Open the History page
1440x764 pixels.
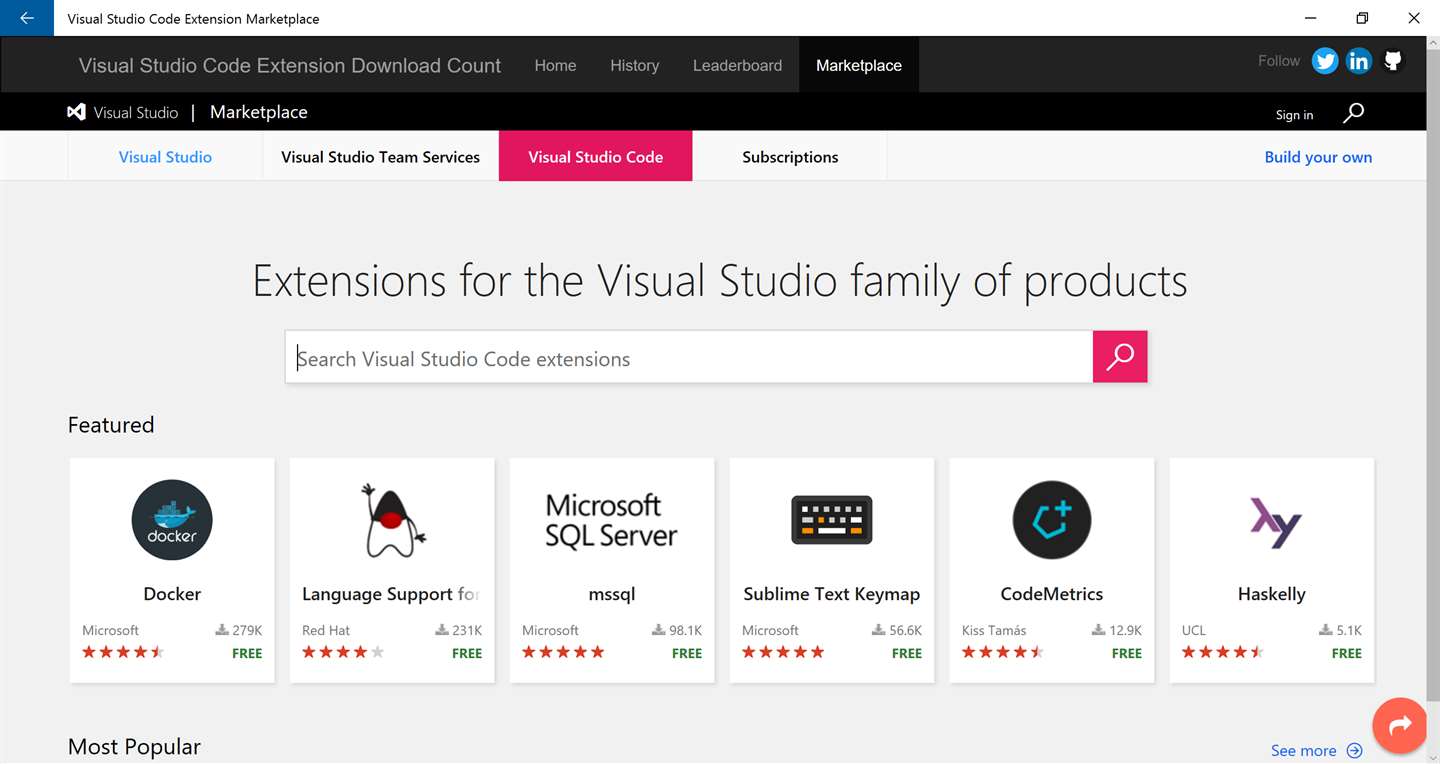[635, 65]
